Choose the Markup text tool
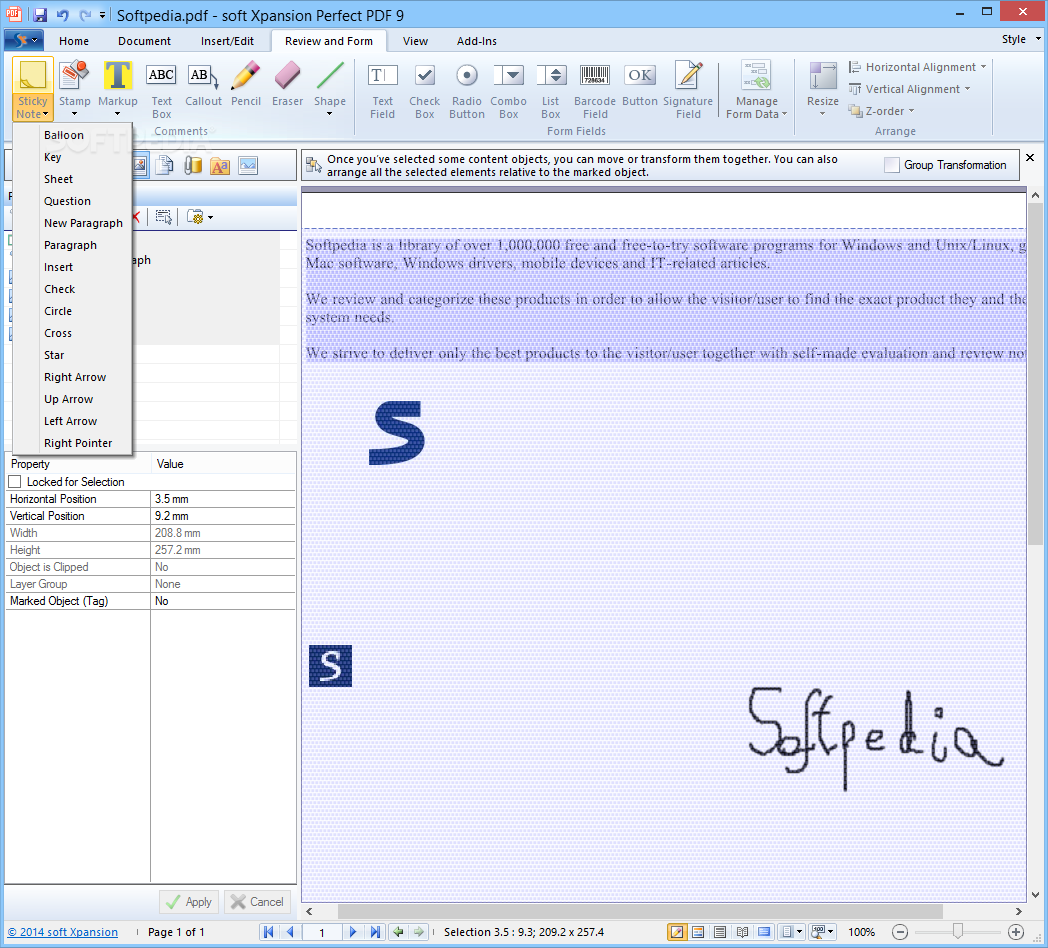1048x948 pixels. 118,75
